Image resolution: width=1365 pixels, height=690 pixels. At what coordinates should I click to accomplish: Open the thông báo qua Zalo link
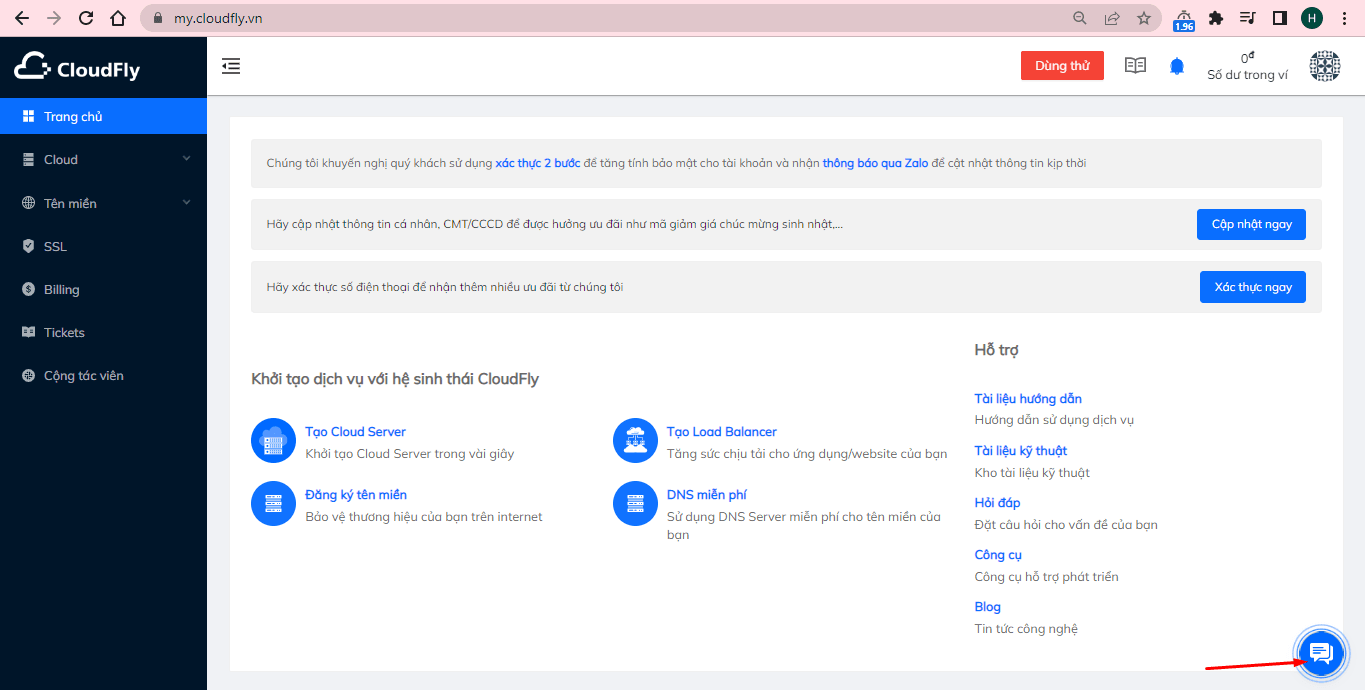(x=875, y=163)
